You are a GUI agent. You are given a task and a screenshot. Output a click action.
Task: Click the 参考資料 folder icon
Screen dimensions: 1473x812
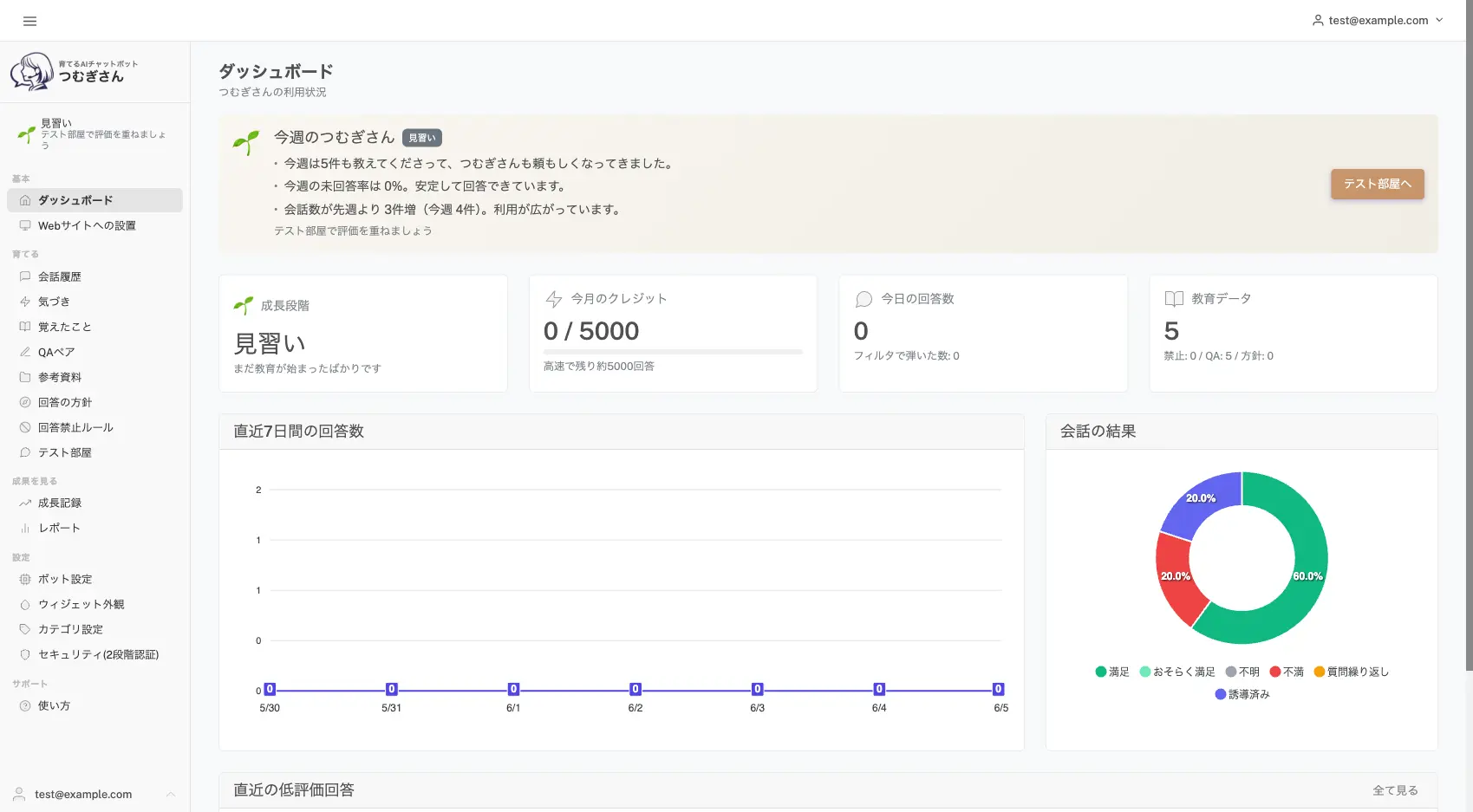point(25,377)
